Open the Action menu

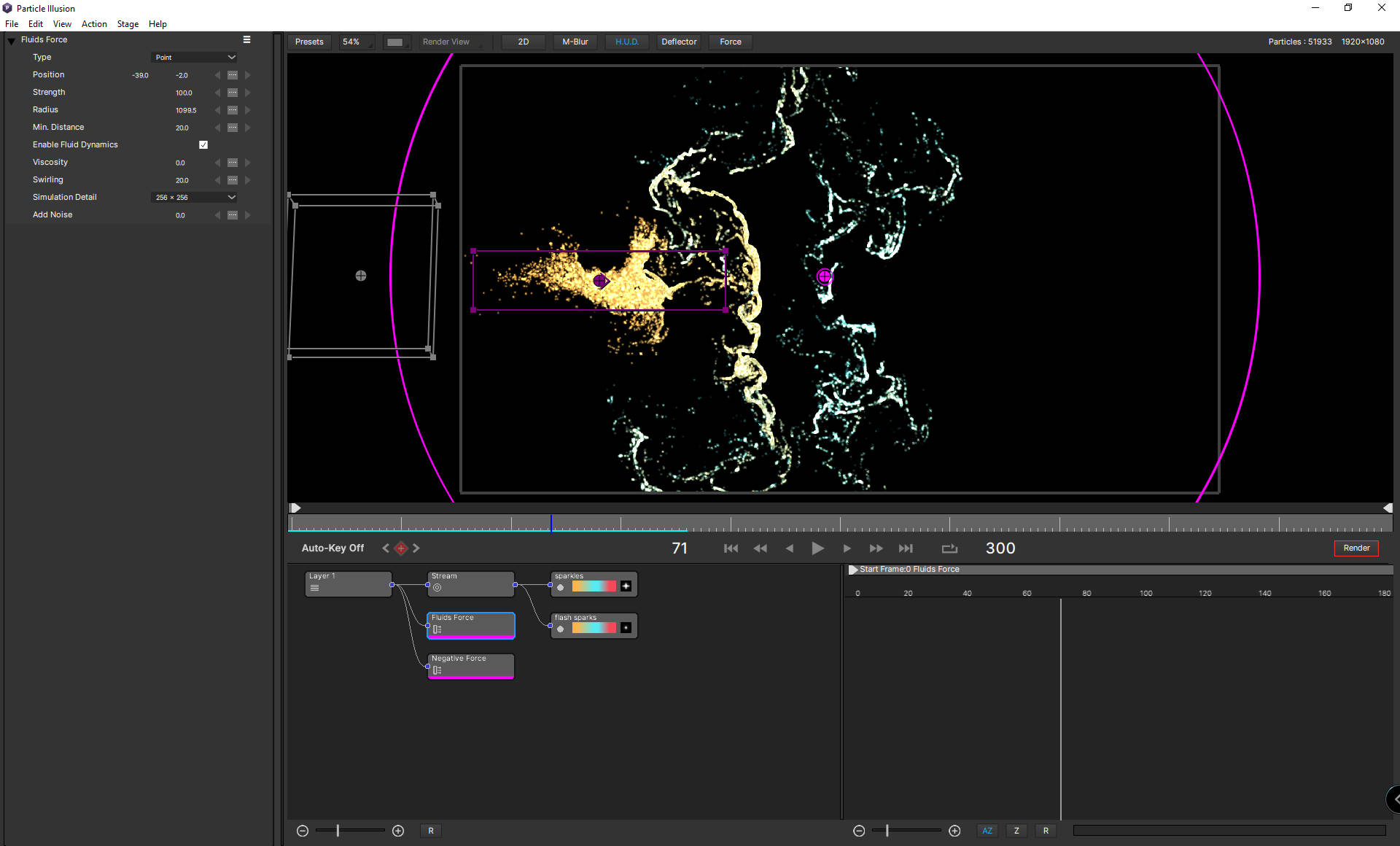click(94, 24)
